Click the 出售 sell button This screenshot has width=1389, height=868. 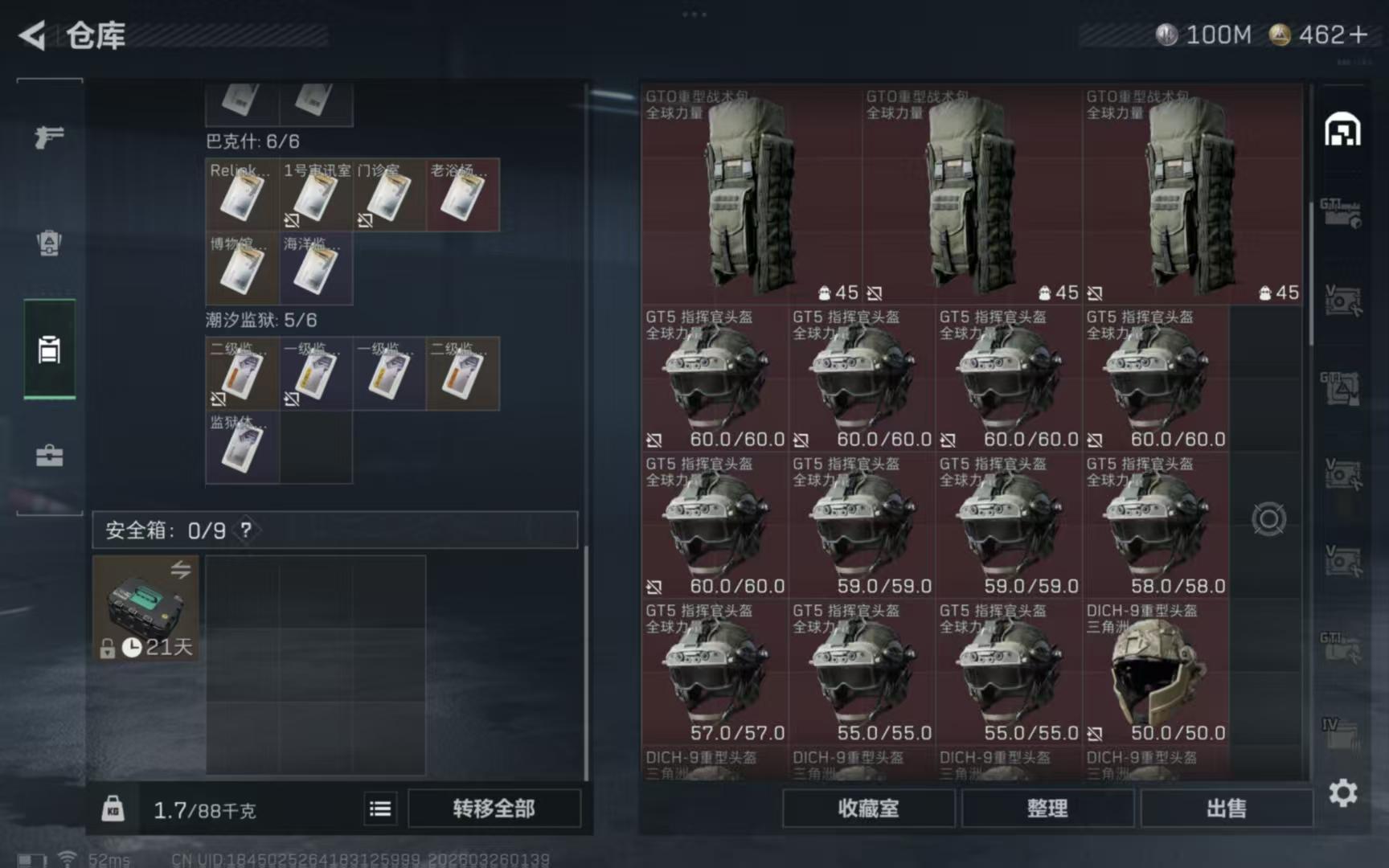click(1227, 809)
